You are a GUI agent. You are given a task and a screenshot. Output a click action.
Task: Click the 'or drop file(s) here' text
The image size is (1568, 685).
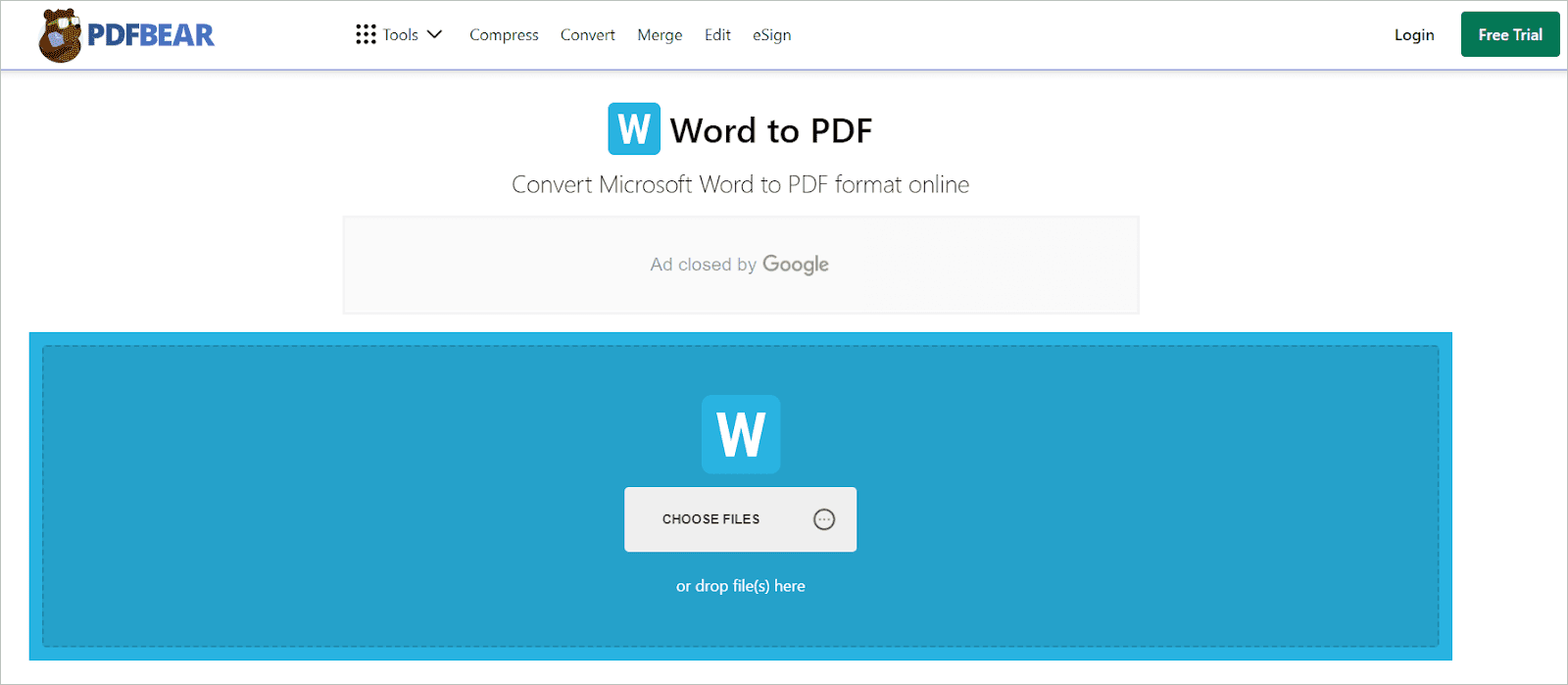(x=741, y=586)
